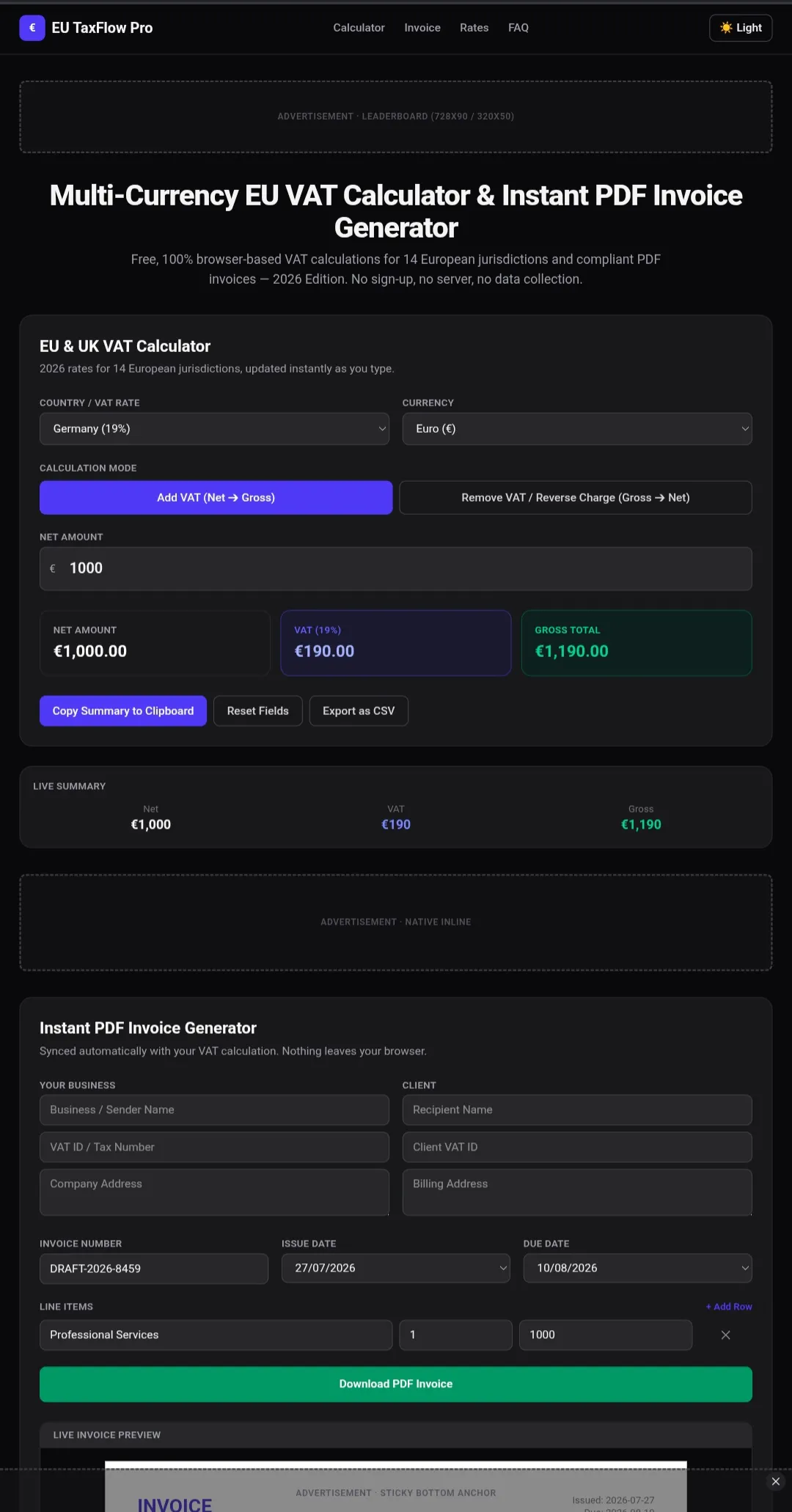Click the + Add Row link
The width and height of the screenshot is (792, 1512).
[729, 1307]
